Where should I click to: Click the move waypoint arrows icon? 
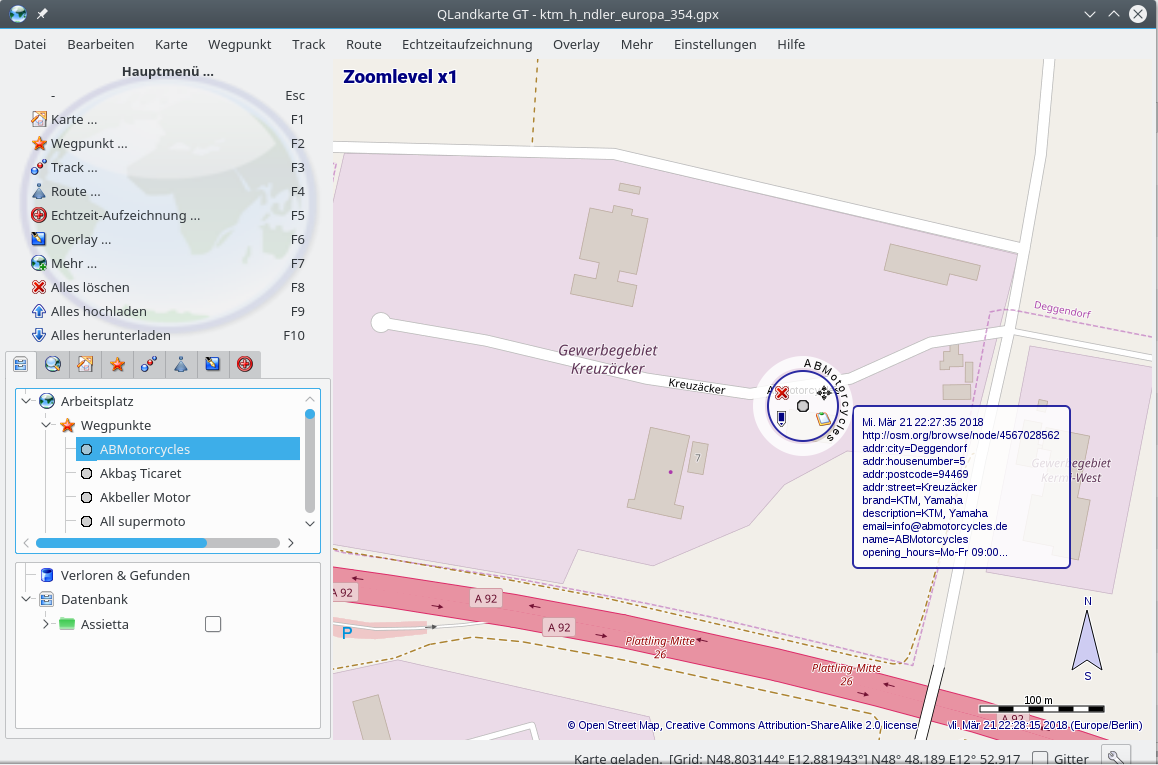(824, 393)
